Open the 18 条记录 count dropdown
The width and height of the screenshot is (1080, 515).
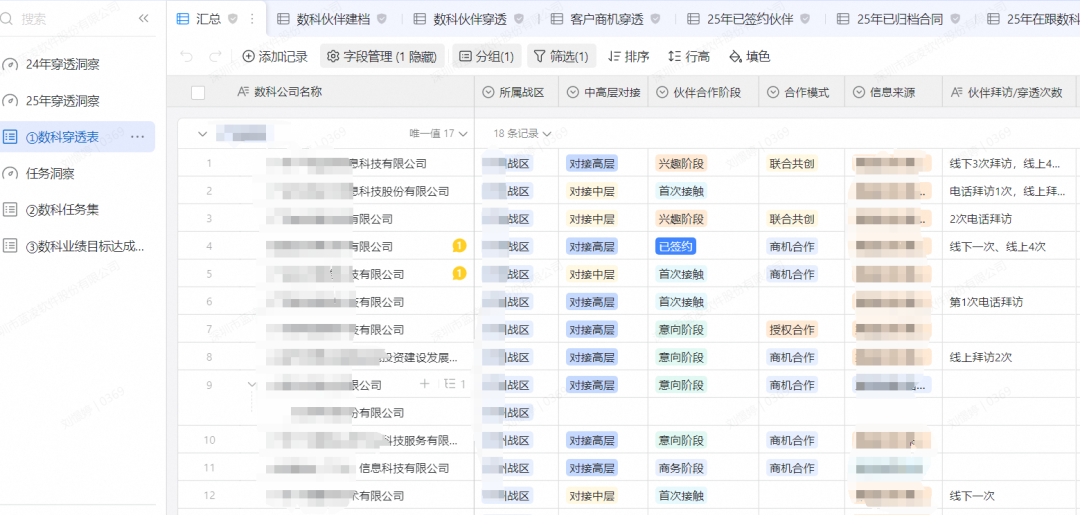coord(522,133)
